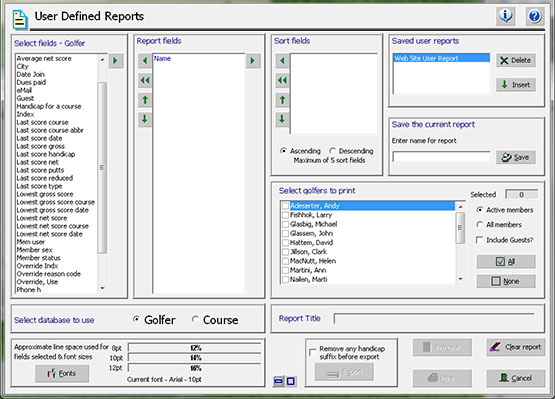This screenshot has width=555, height=399.
Task: Choose the Course database option
Action: [195, 319]
